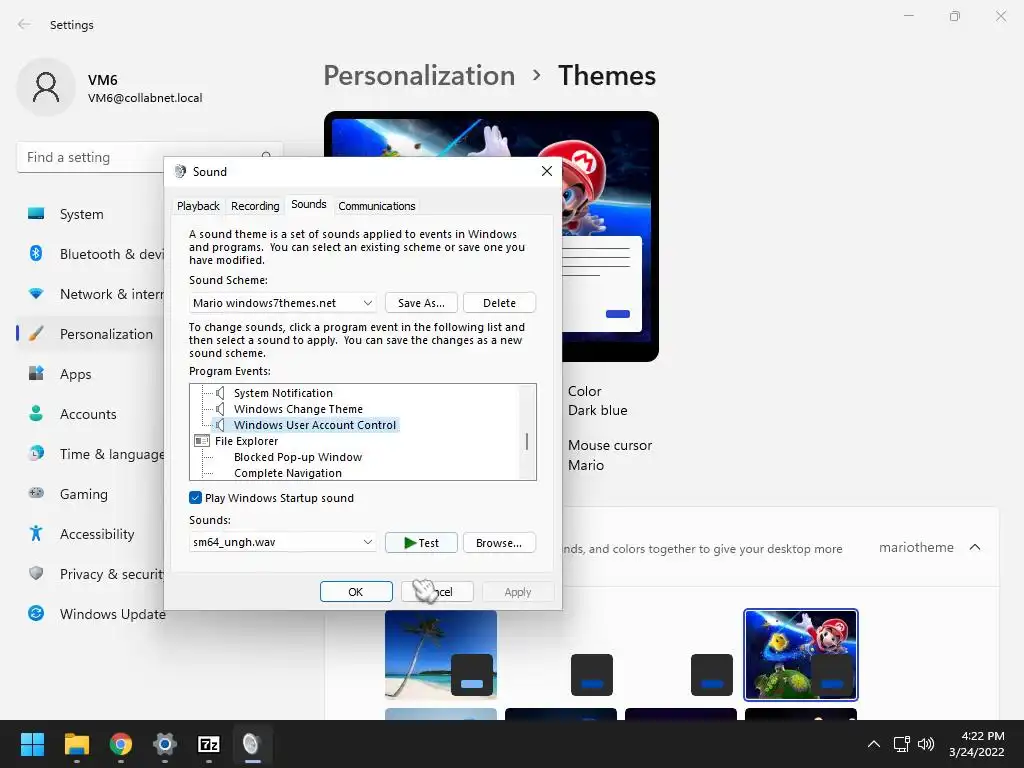Show hidden tray icons chevron
The height and width of the screenshot is (768, 1024).
point(874,744)
